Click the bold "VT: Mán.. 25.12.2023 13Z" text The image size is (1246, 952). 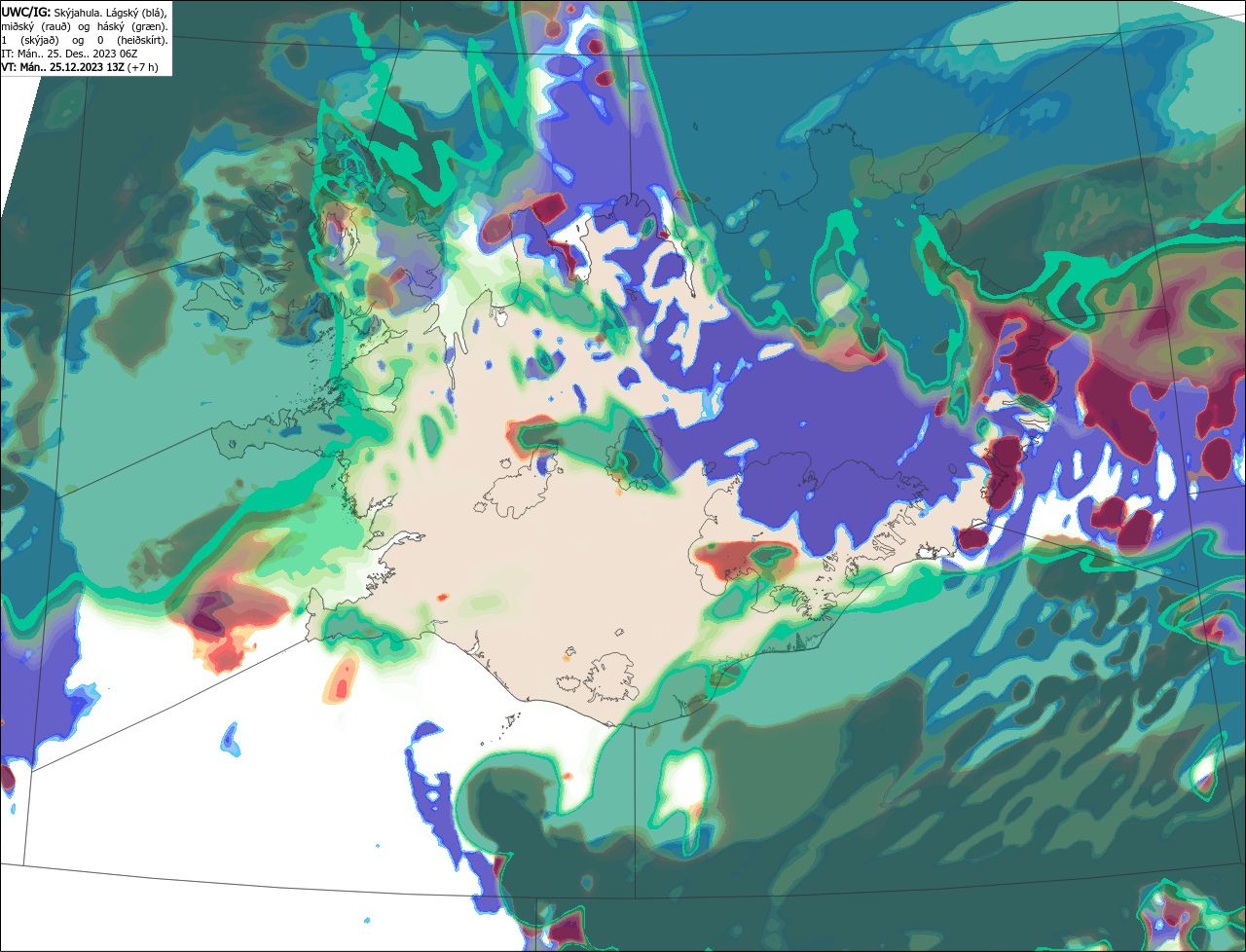[62, 67]
